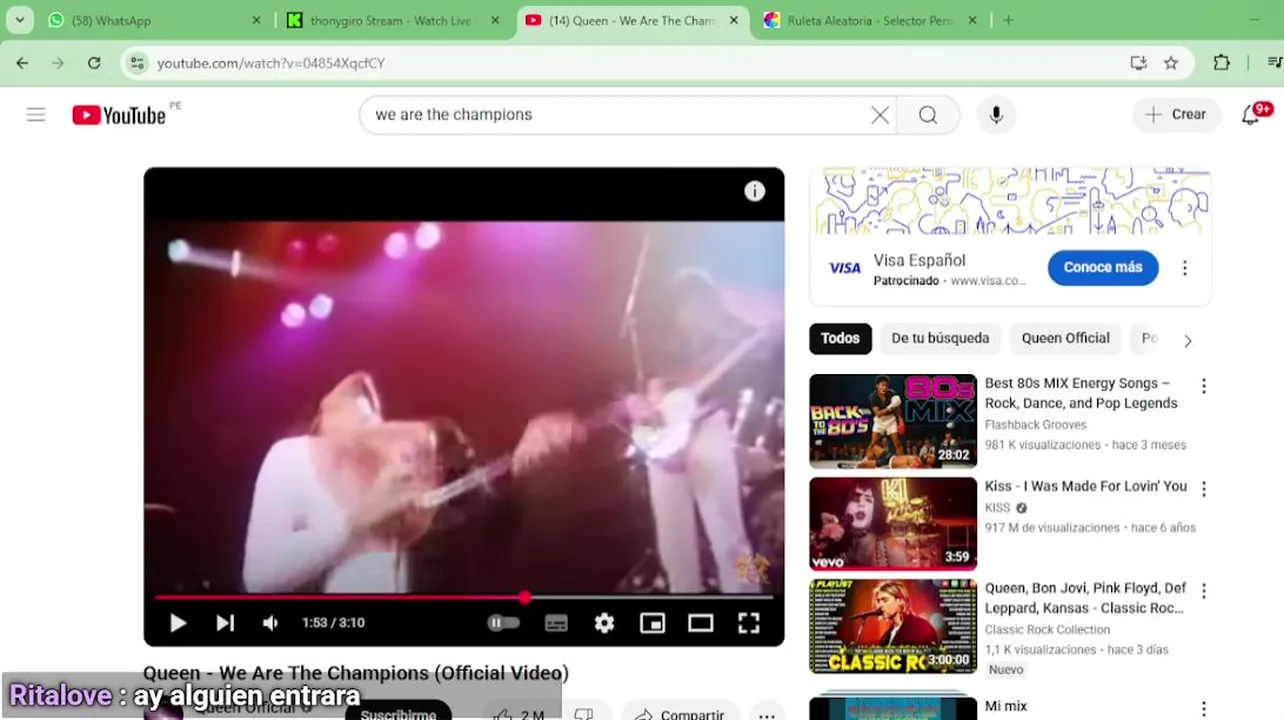Open Classic Rock Collection channel name
The image size is (1284, 720).
click(x=1048, y=630)
